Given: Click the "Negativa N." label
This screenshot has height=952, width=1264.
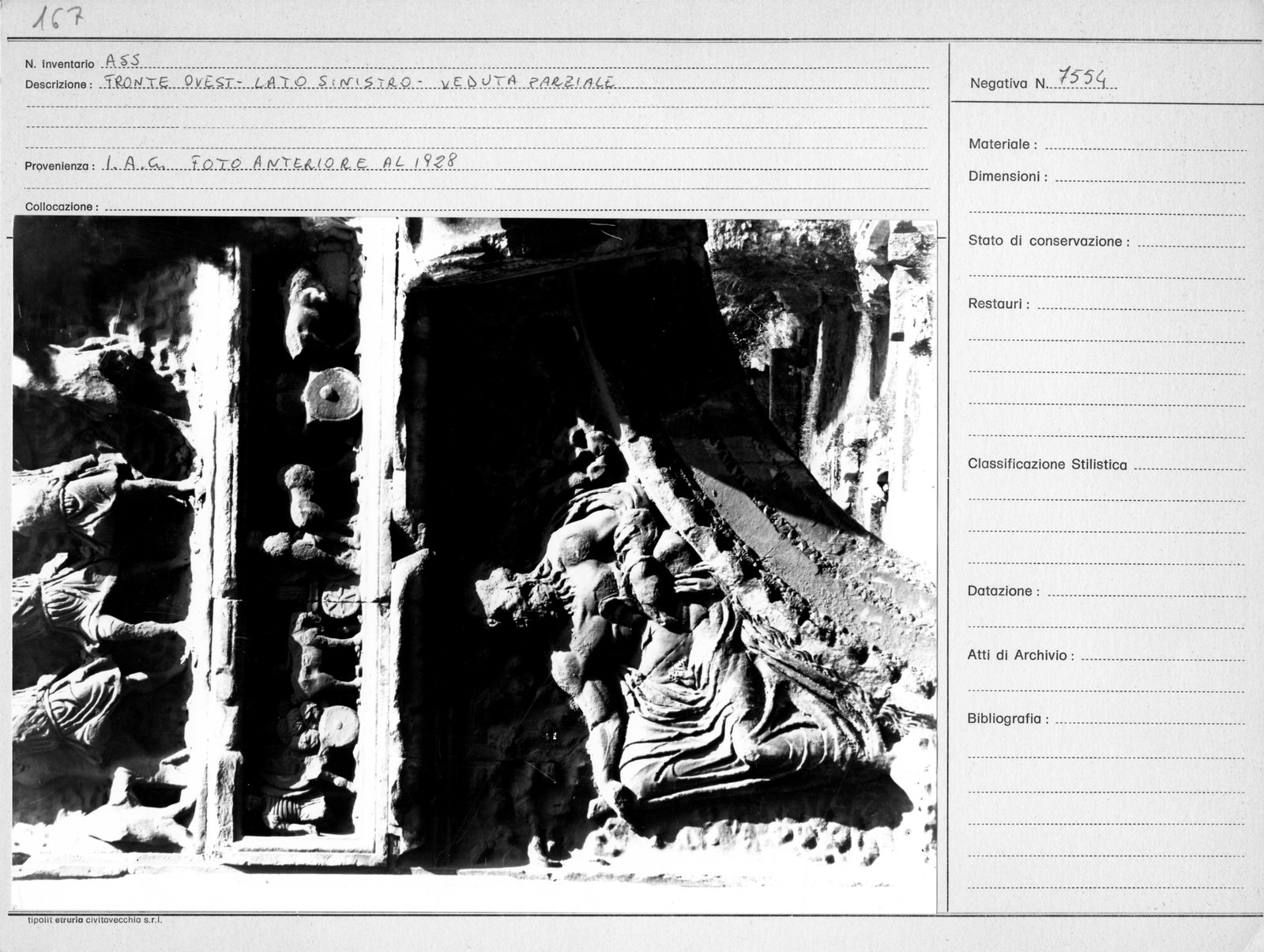Looking at the screenshot, I should (x=1009, y=83).
